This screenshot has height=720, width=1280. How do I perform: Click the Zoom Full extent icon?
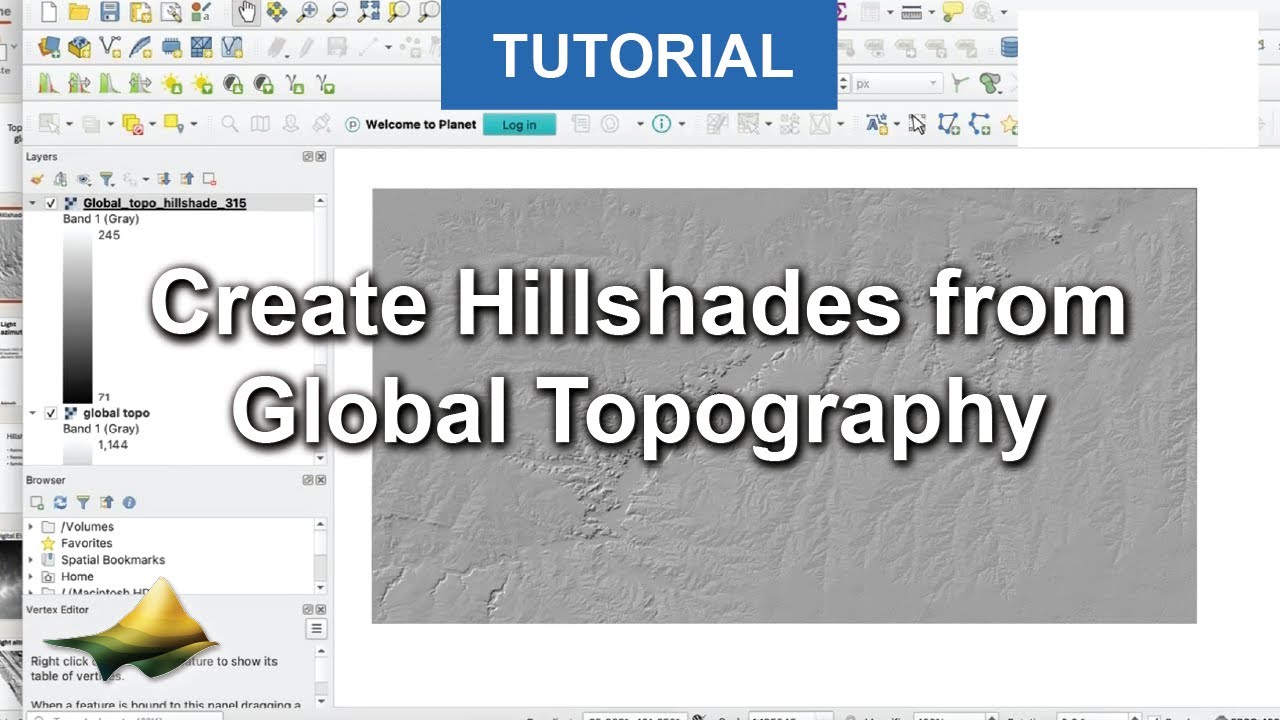point(369,12)
